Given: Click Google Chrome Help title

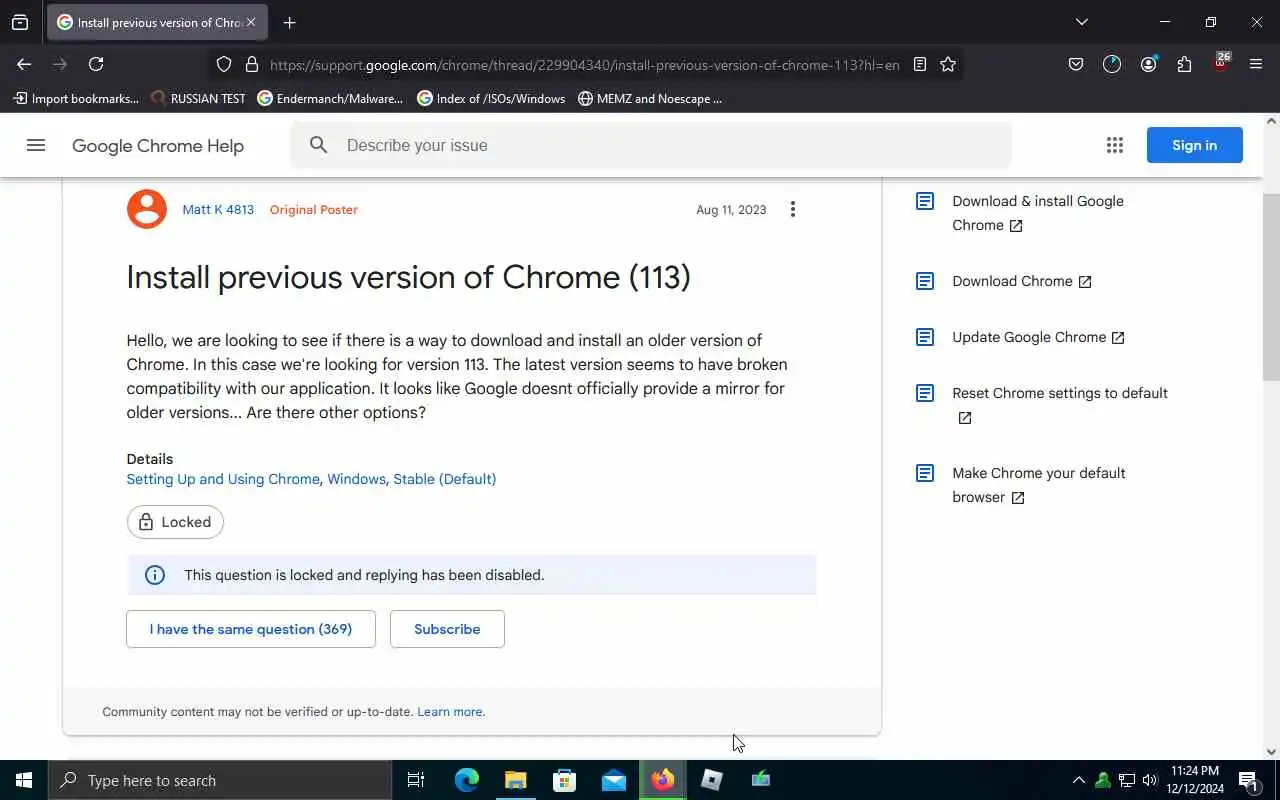Looking at the screenshot, I should click(158, 146).
